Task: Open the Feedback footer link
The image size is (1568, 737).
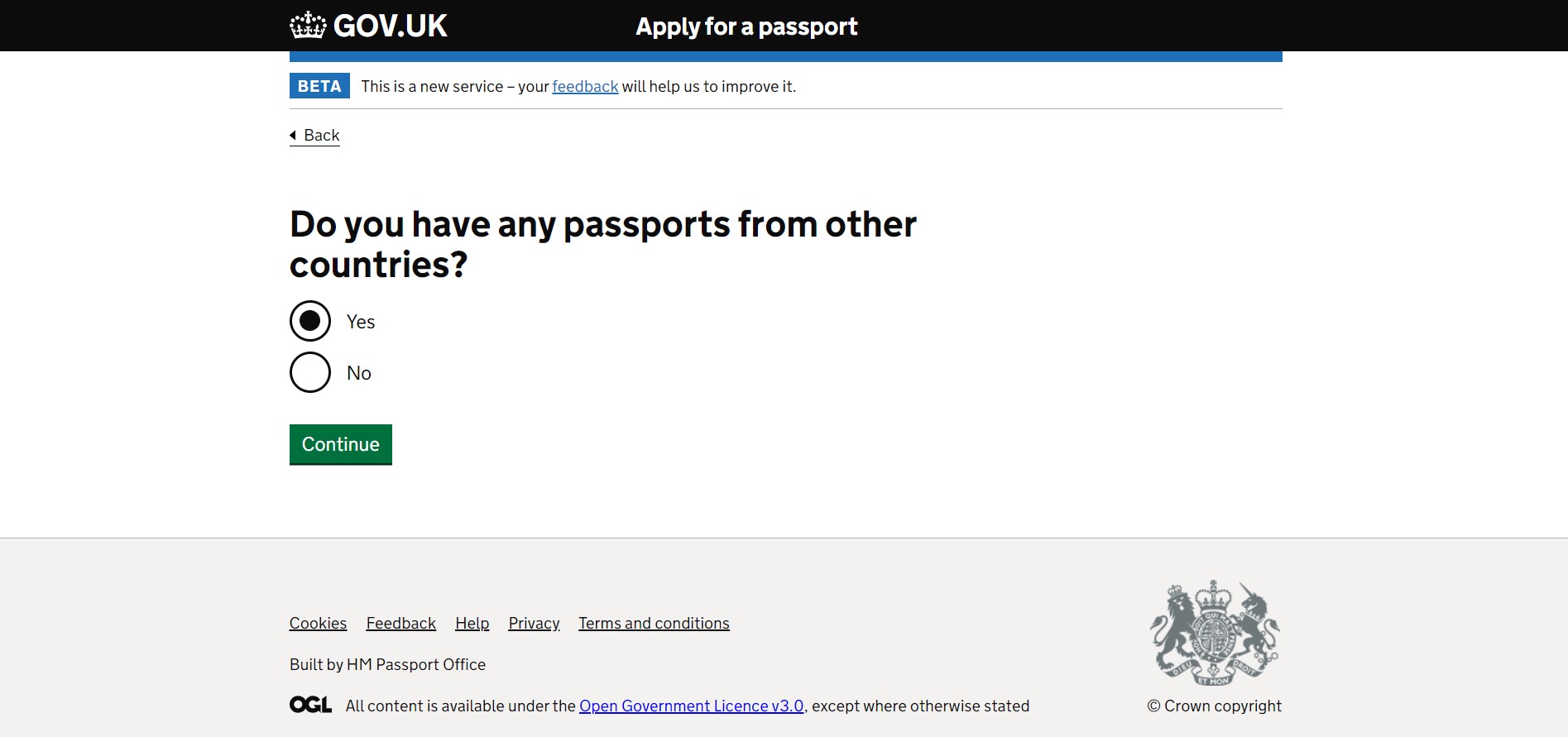Action: [x=400, y=623]
